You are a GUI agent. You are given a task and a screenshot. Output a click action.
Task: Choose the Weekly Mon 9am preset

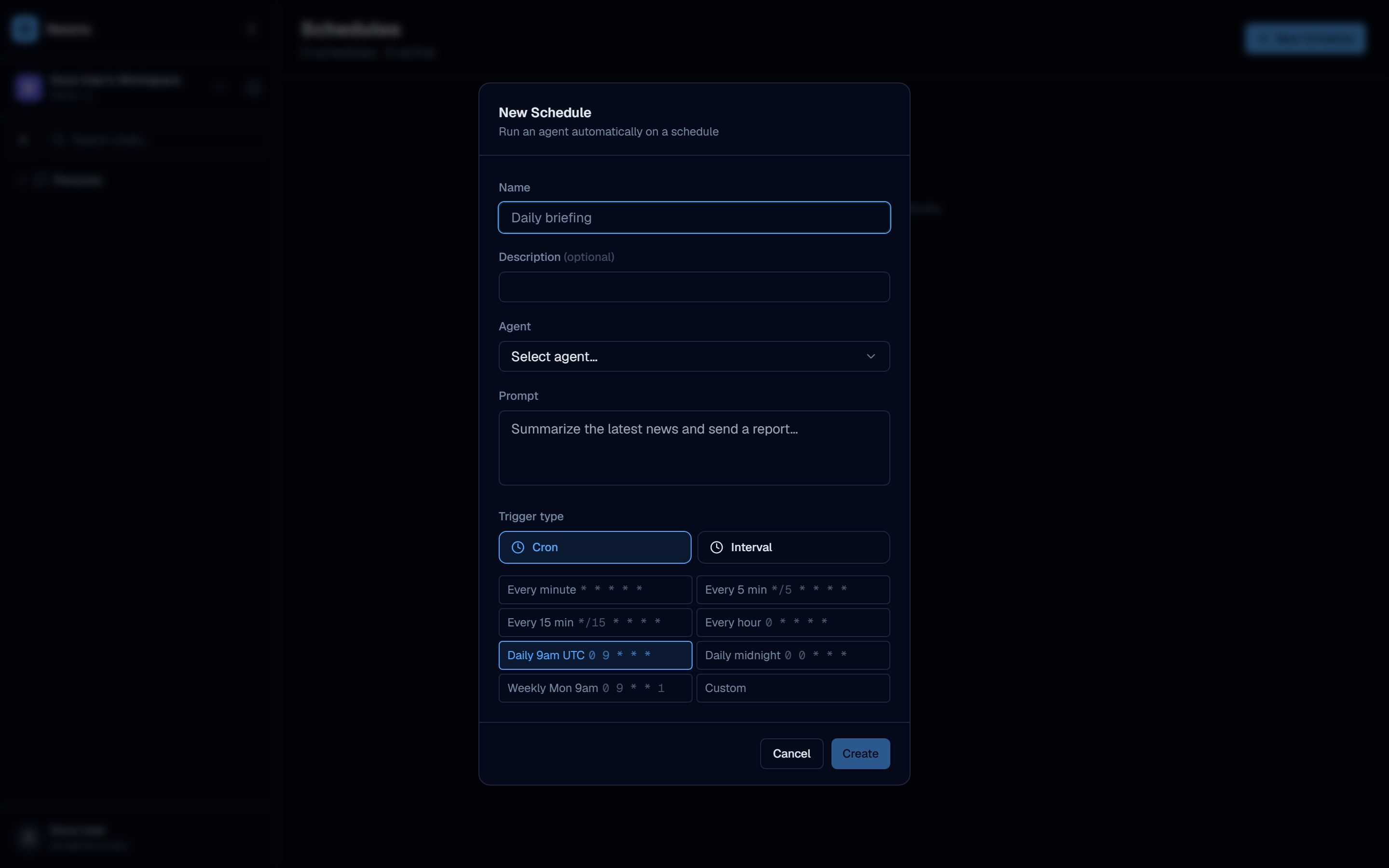(x=595, y=688)
